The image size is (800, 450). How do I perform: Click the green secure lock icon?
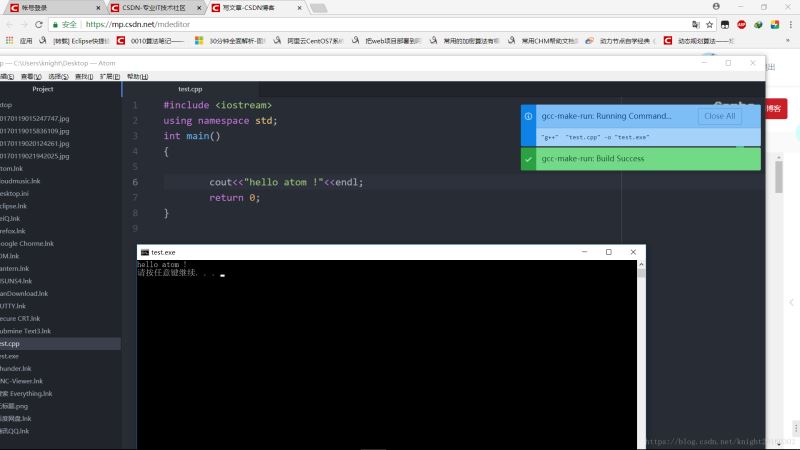coord(55,24)
